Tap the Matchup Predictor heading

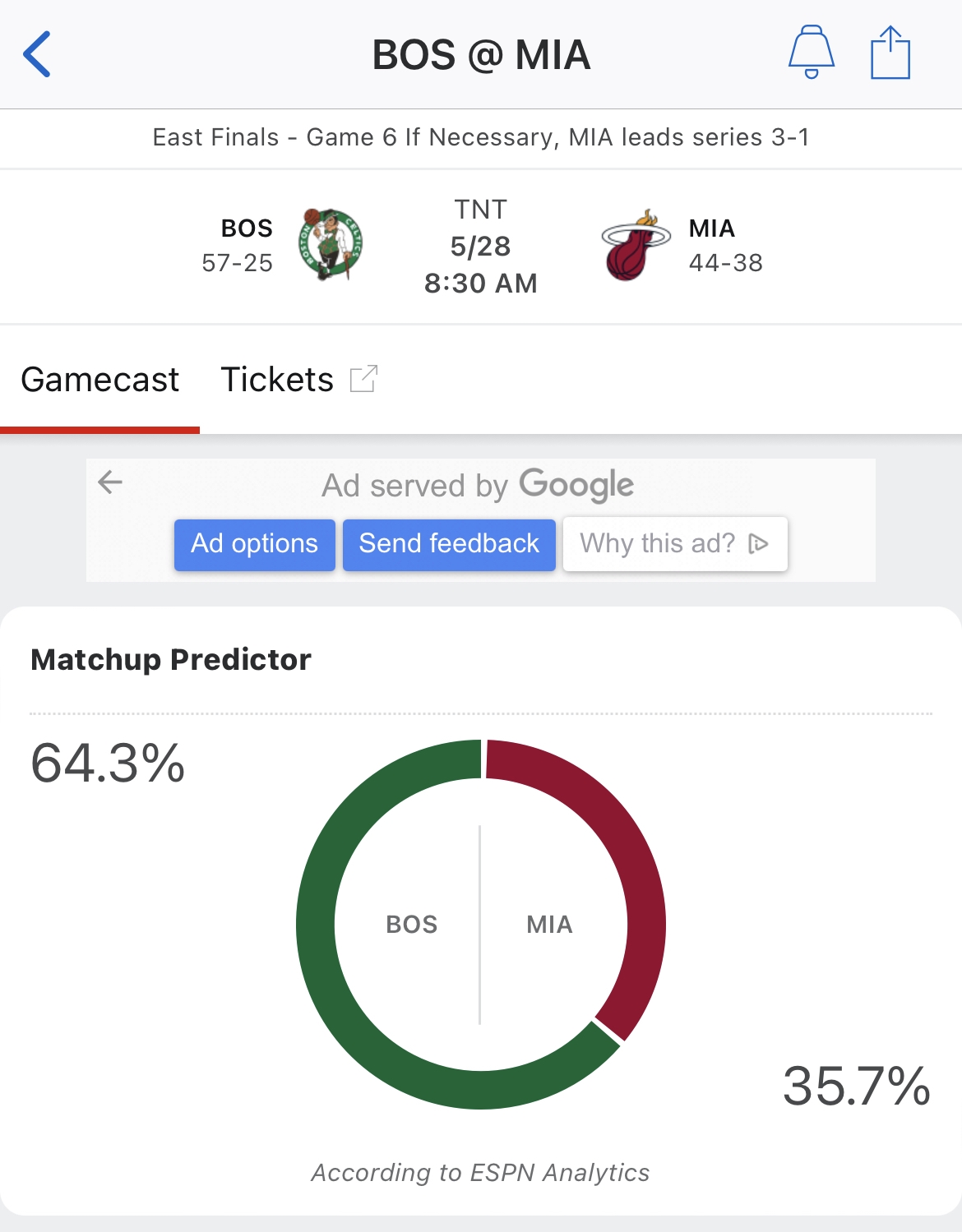(170, 658)
